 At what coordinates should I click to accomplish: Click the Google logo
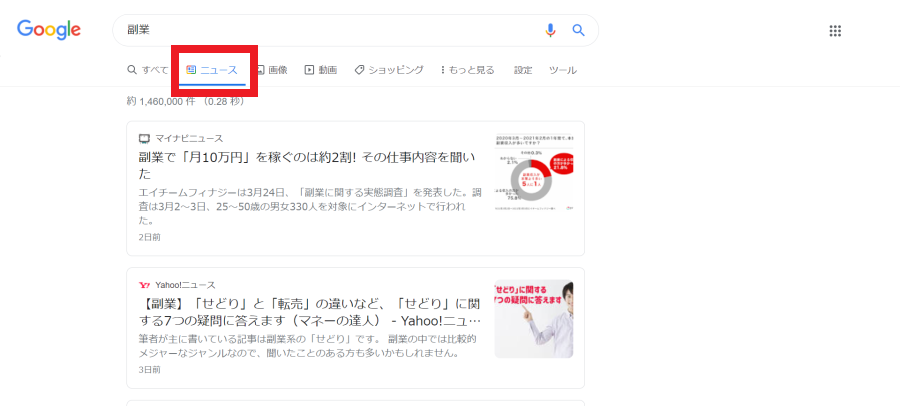tap(49, 30)
